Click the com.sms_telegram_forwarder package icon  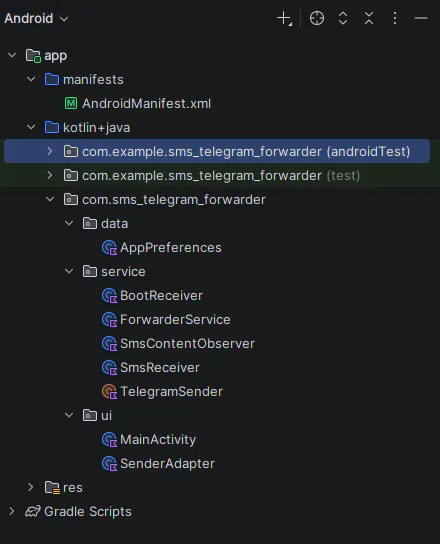[x=71, y=199]
